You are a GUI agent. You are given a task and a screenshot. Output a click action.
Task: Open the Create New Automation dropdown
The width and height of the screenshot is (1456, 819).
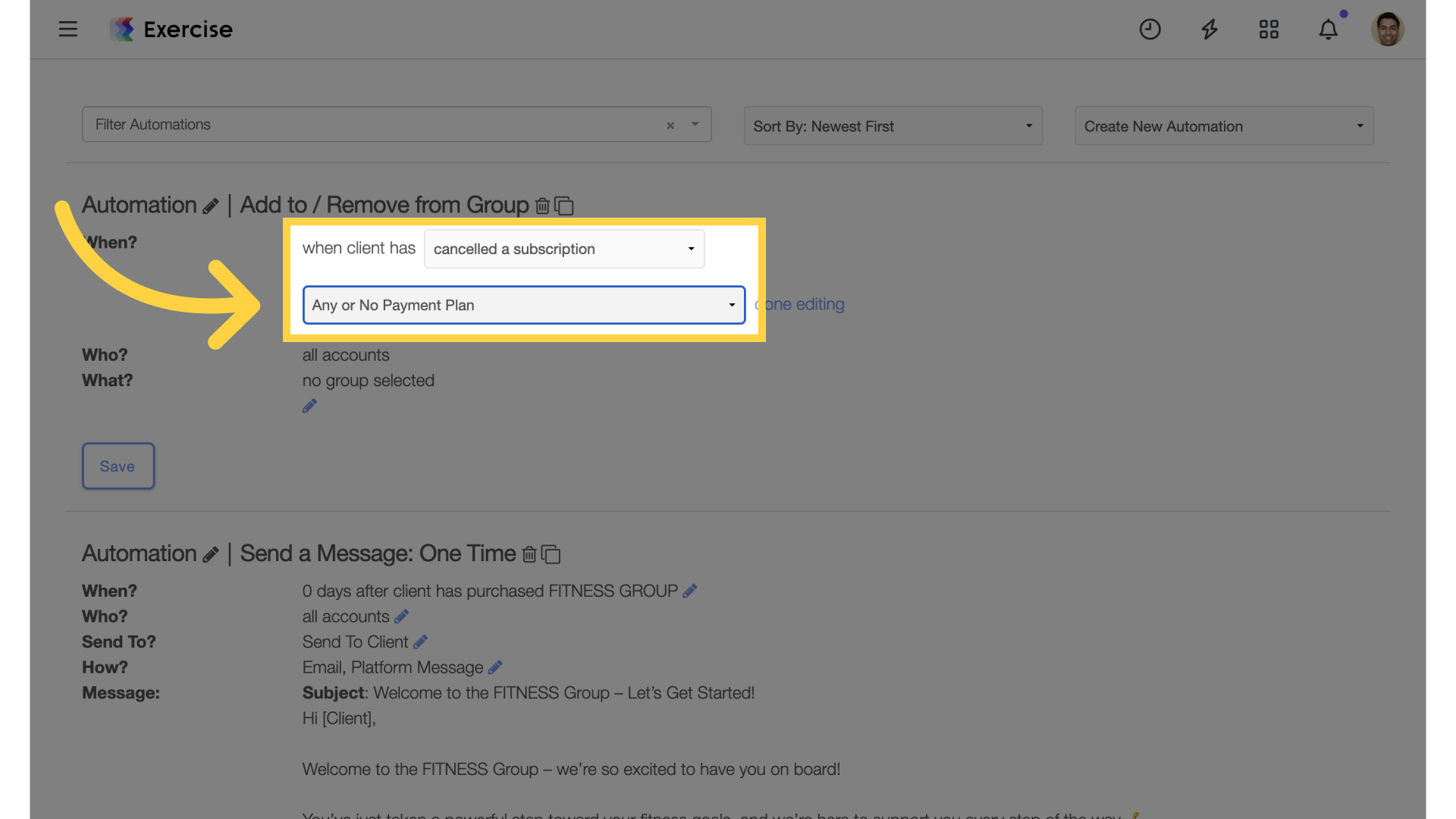[x=1223, y=126]
